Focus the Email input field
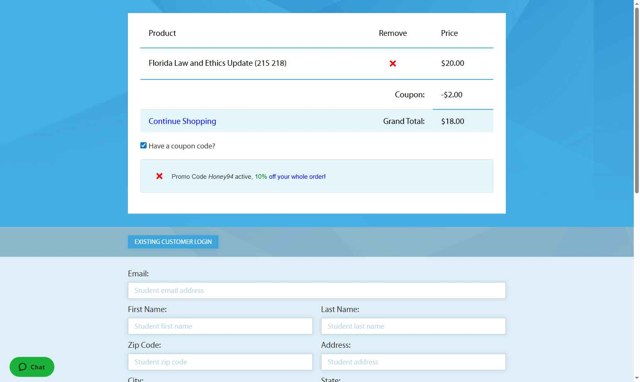The height and width of the screenshot is (382, 640). point(317,291)
